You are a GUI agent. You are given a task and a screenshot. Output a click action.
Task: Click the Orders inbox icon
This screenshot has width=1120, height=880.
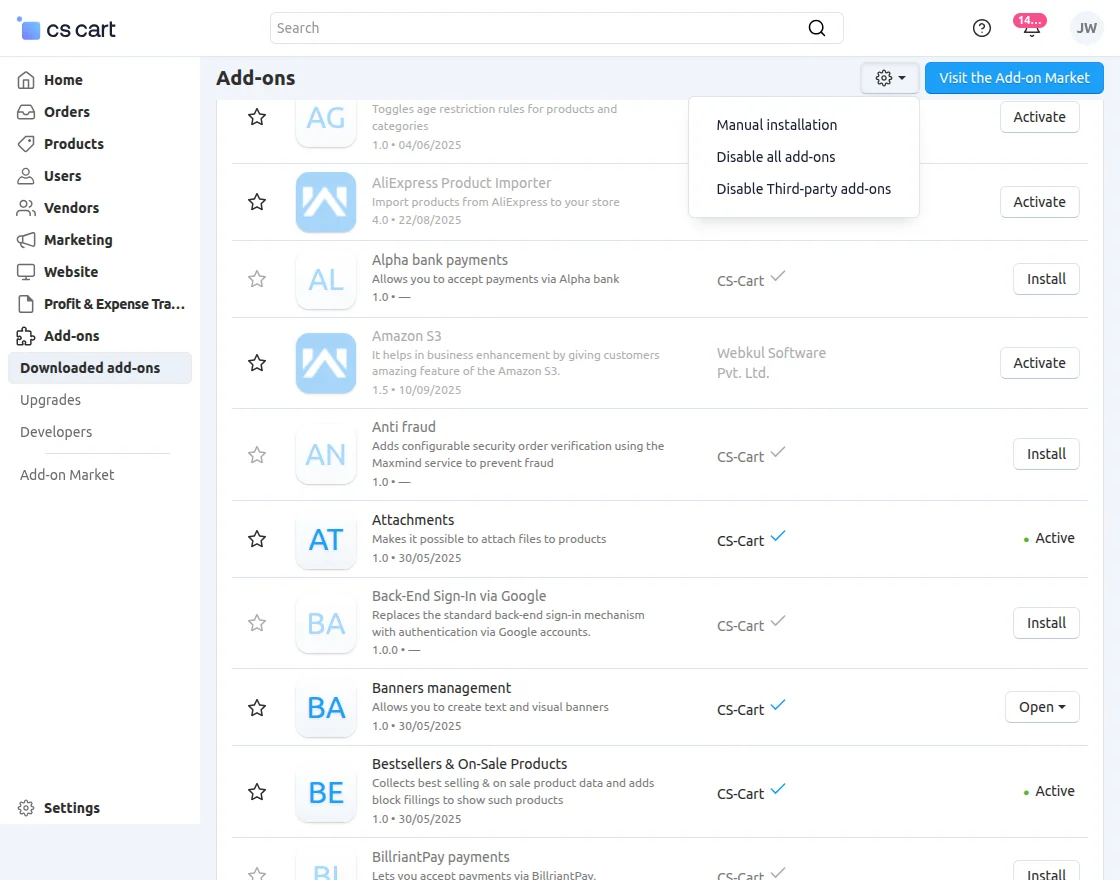click(x=26, y=112)
